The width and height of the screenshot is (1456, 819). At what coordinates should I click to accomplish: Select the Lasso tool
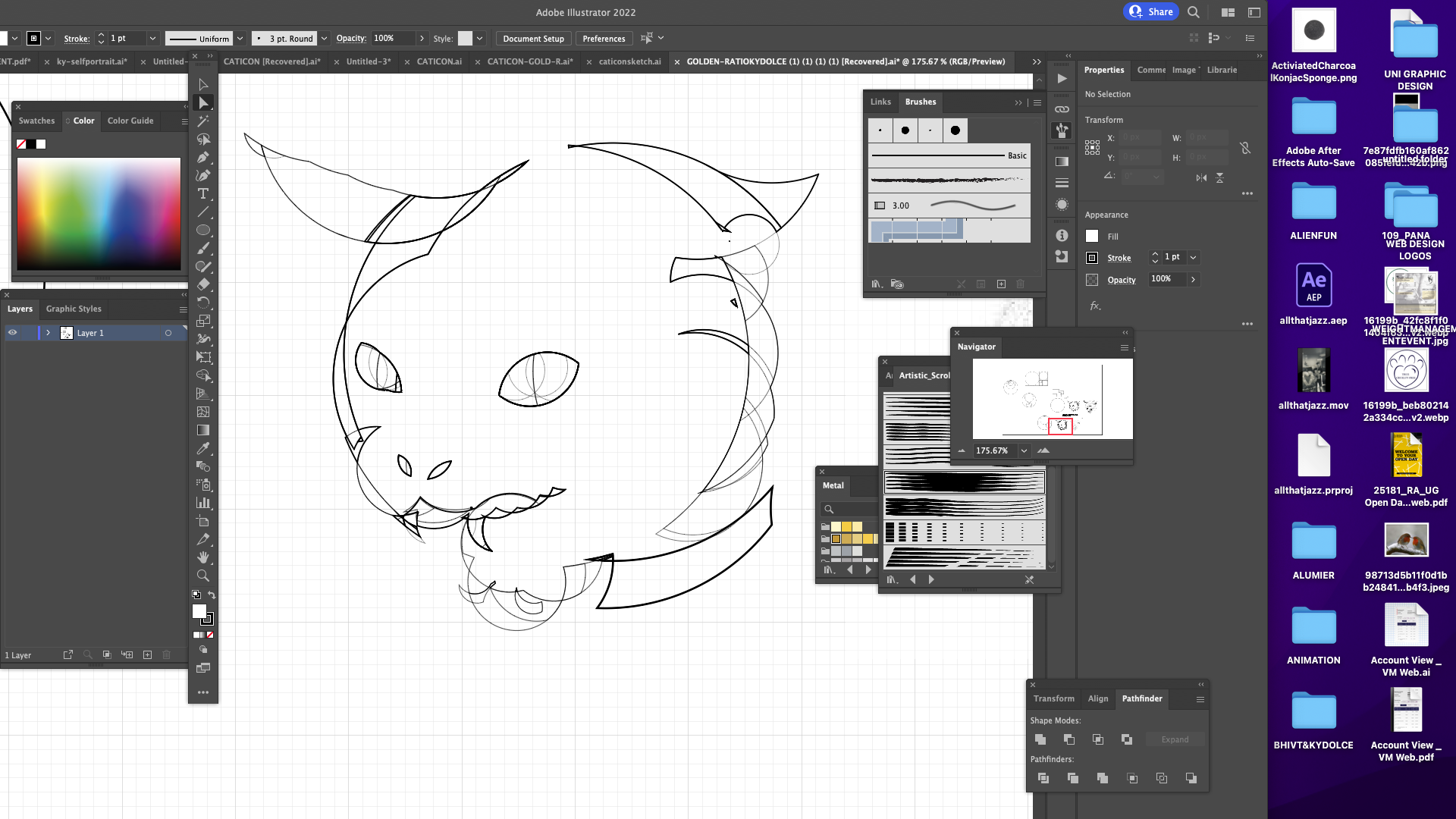pos(203,140)
